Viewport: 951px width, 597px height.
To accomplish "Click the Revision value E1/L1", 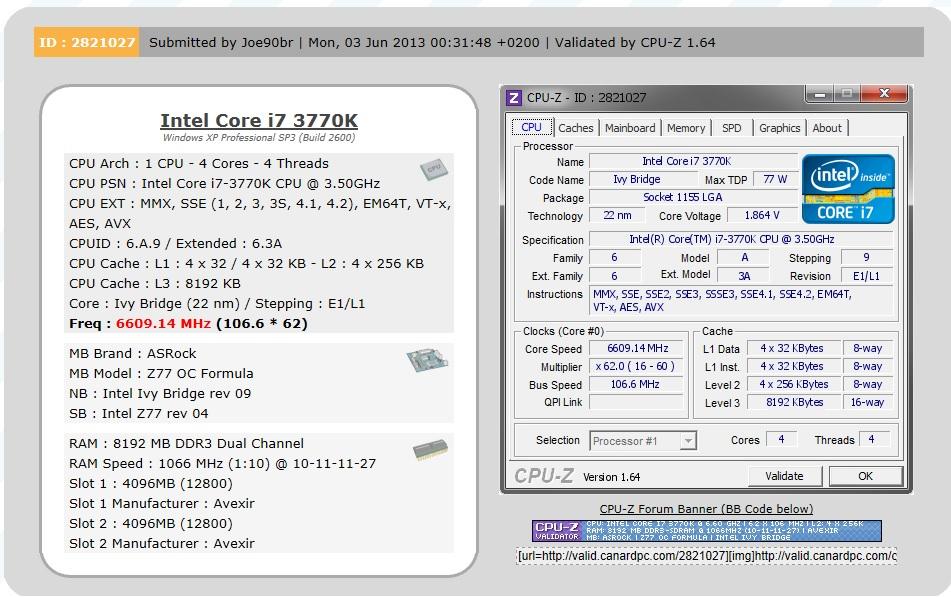I will 866,276.
